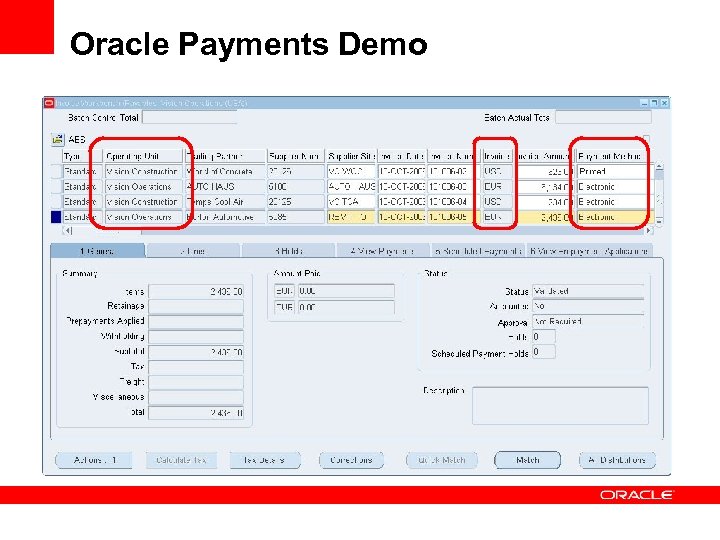Click the Freight field
The image size is (720, 540).
(x=196, y=382)
